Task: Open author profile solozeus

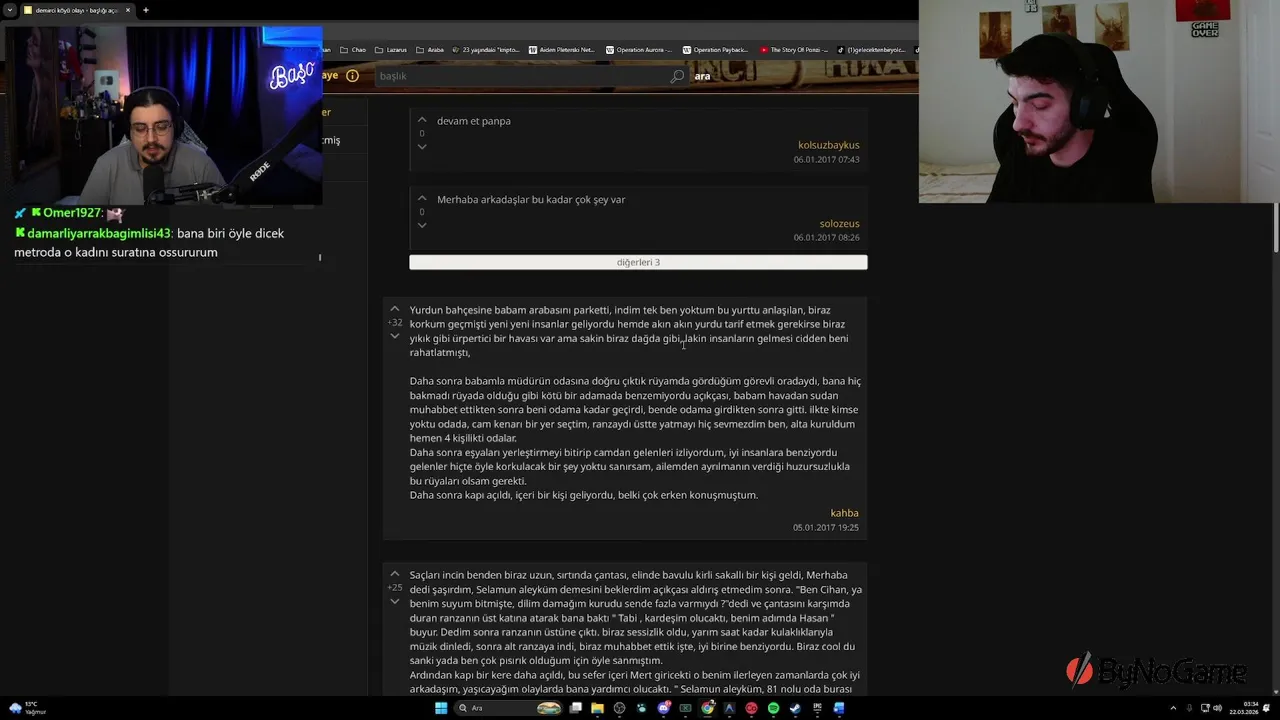Action: click(x=839, y=223)
